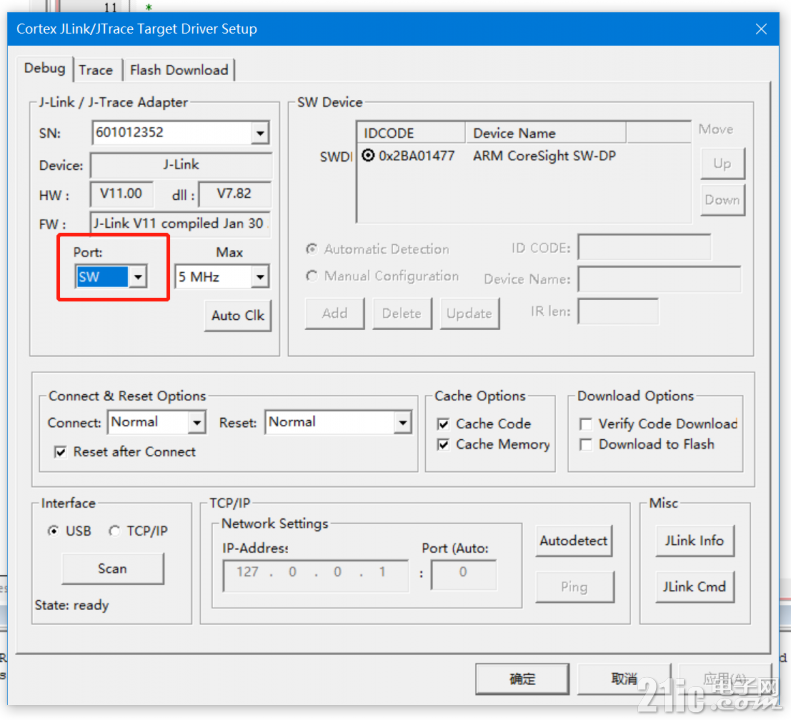Image resolution: width=791 pixels, height=720 pixels.
Task: Open the Flash Download tab
Action: point(179,70)
